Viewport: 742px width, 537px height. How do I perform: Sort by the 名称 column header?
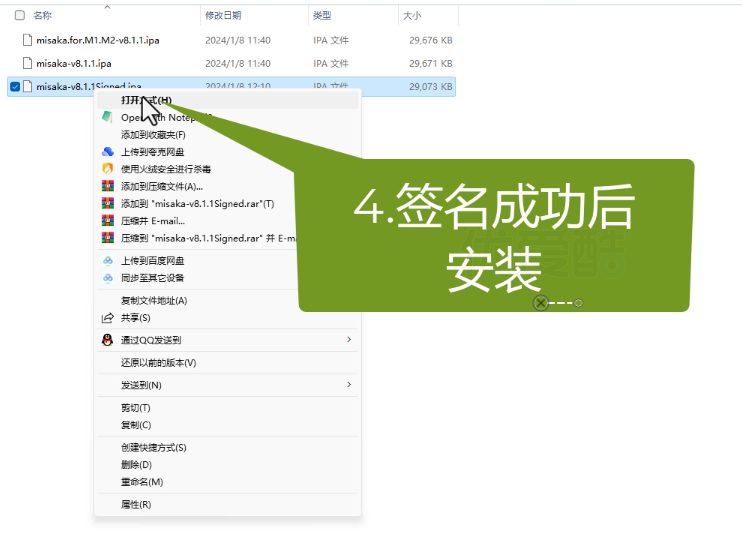tap(43, 16)
